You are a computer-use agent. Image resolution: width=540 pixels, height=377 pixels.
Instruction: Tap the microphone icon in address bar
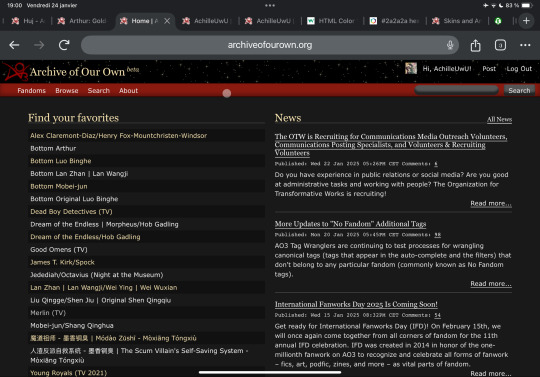450,45
